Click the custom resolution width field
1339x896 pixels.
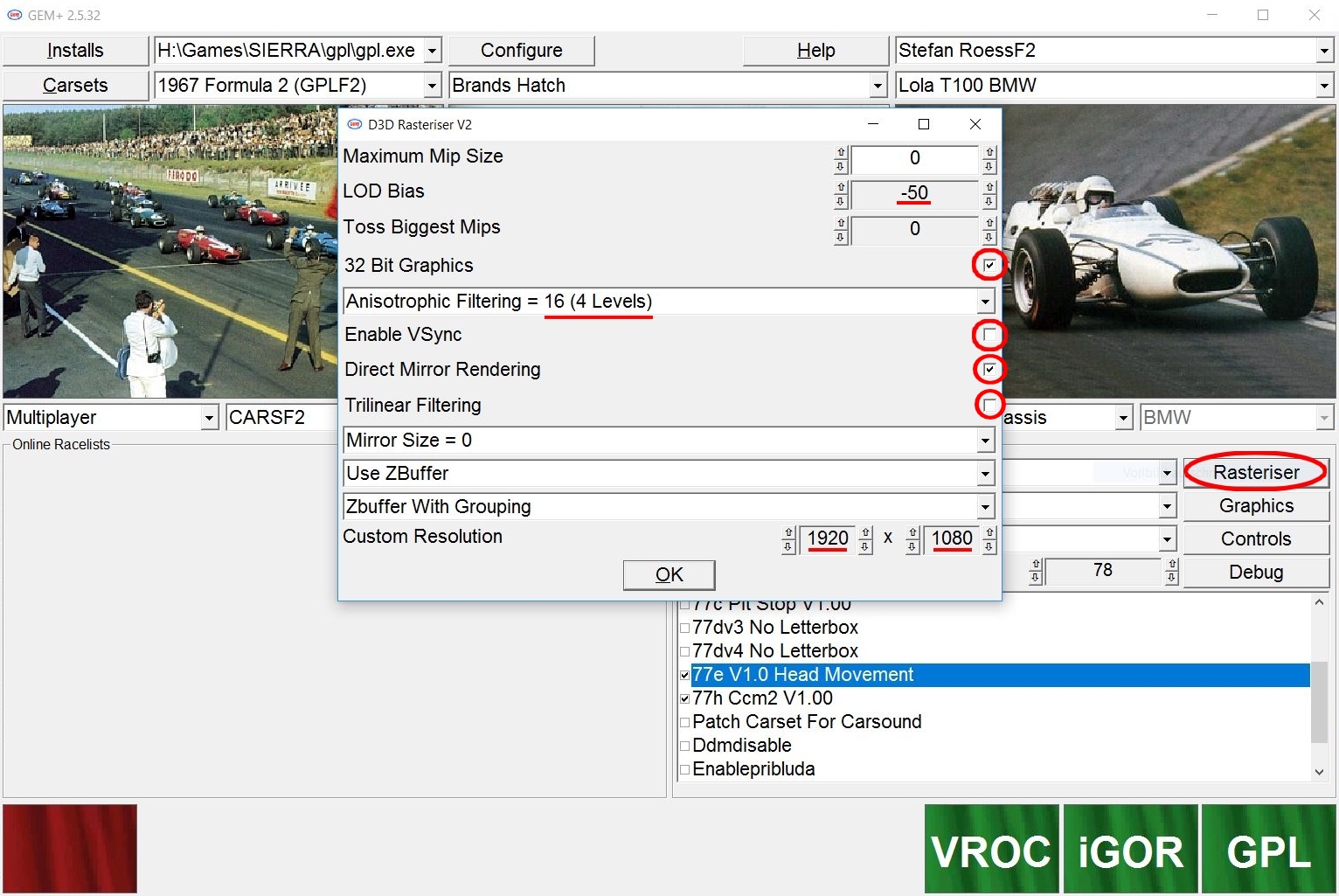(x=827, y=538)
